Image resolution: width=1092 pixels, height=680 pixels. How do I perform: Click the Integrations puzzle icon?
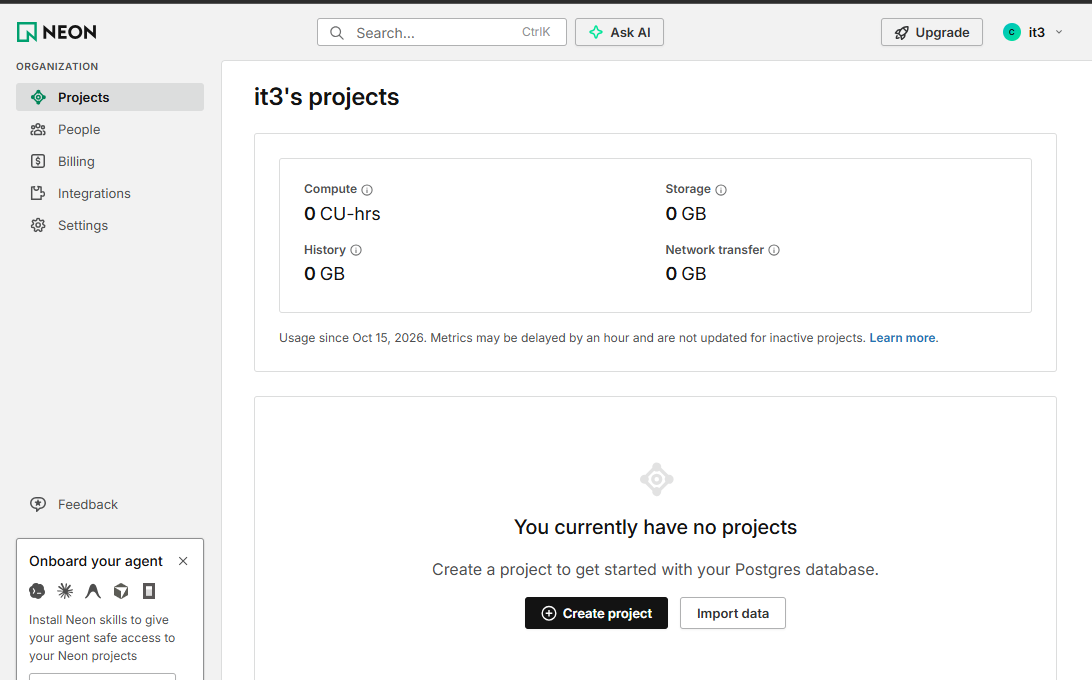[x=38, y=193]
